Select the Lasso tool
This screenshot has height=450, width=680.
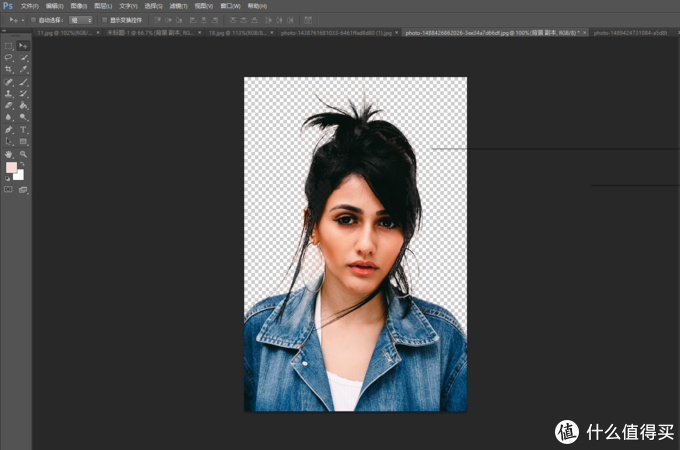coord(9,57)
